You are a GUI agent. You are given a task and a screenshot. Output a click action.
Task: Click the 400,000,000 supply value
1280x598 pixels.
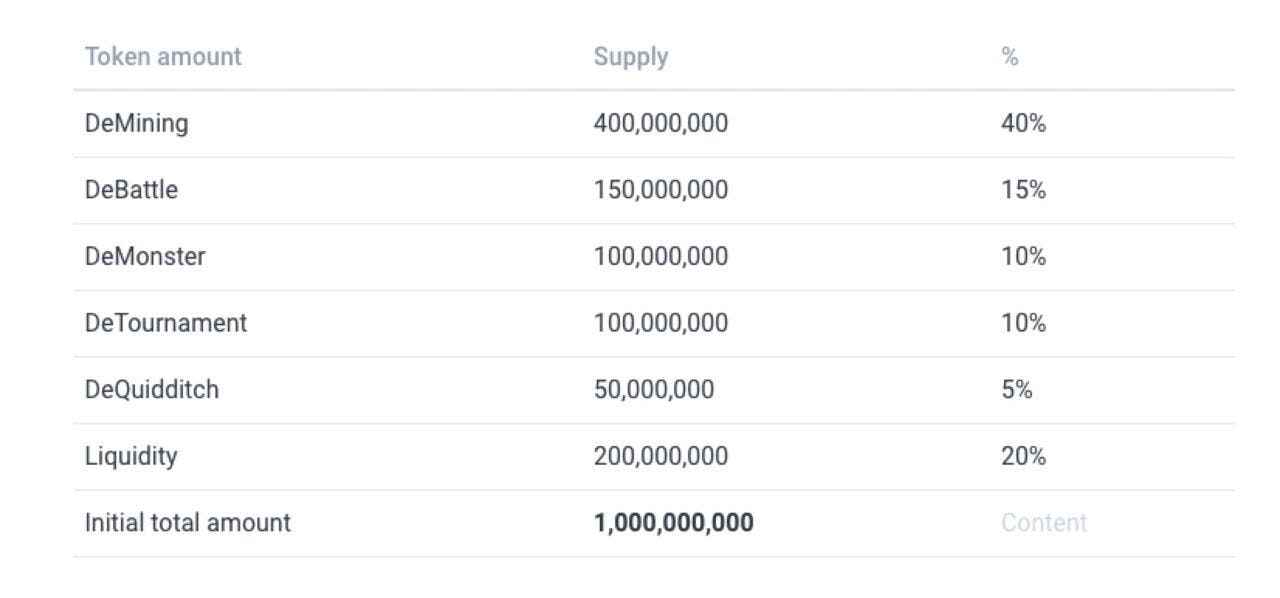tap(661, 124)
